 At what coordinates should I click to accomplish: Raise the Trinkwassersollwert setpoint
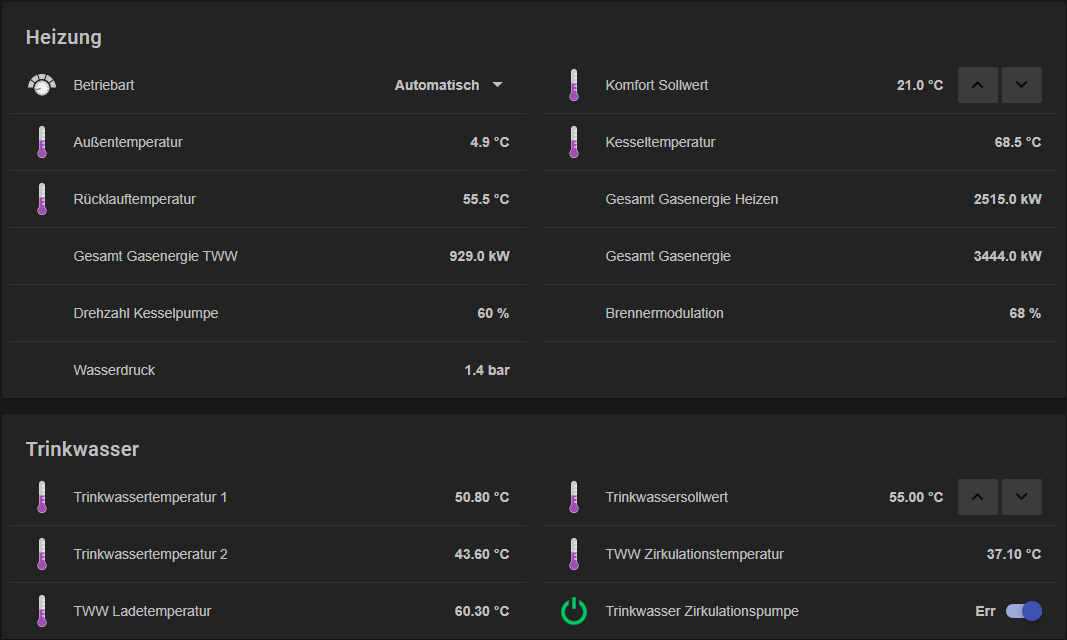[978, 497]
